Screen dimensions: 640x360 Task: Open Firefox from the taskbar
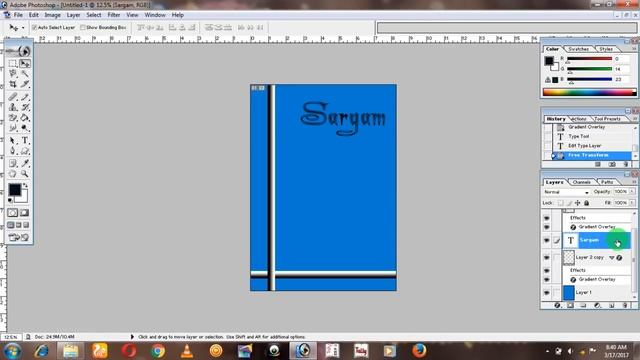click(419, 350)
